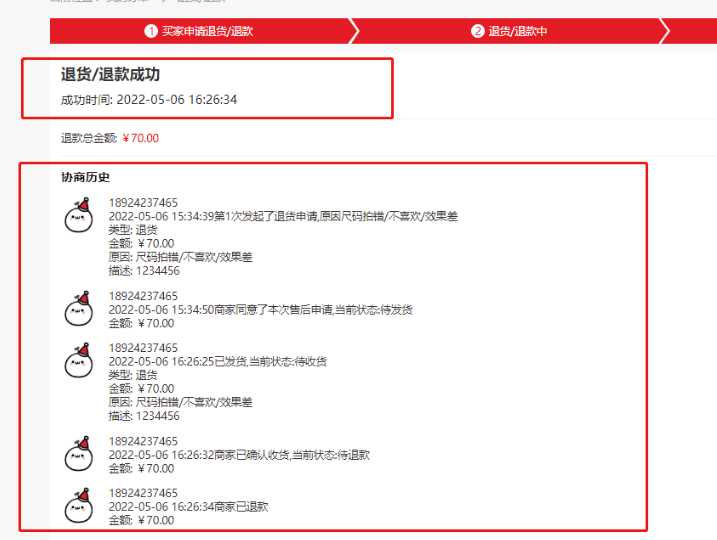Click the 退货/退款成功 heading
The image size is (717, 540).
pyautogui.click(x=110, y=74)
